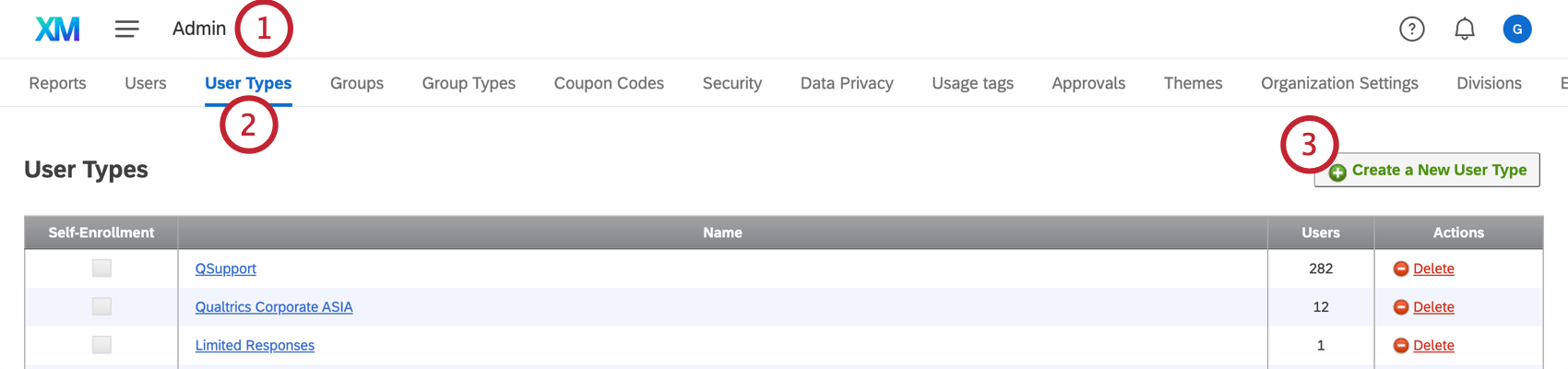Image resolution: width=1568 pixels, height=369 pixels.
Task: Click Delete link for Qualtrics Corporate ASIA
Action: [x=1433, y=307]
